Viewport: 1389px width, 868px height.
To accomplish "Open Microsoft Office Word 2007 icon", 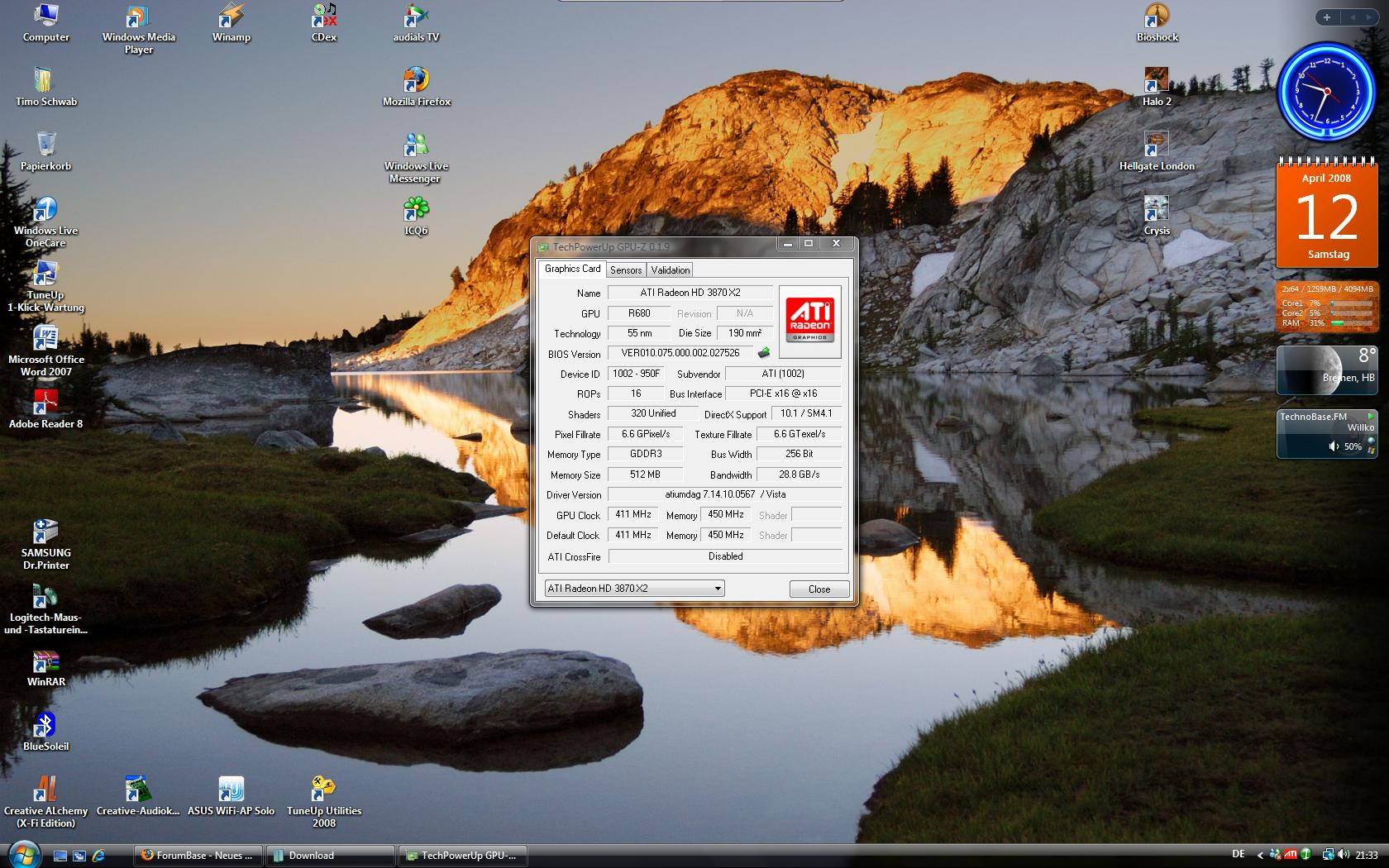I will tap(46, 351).
